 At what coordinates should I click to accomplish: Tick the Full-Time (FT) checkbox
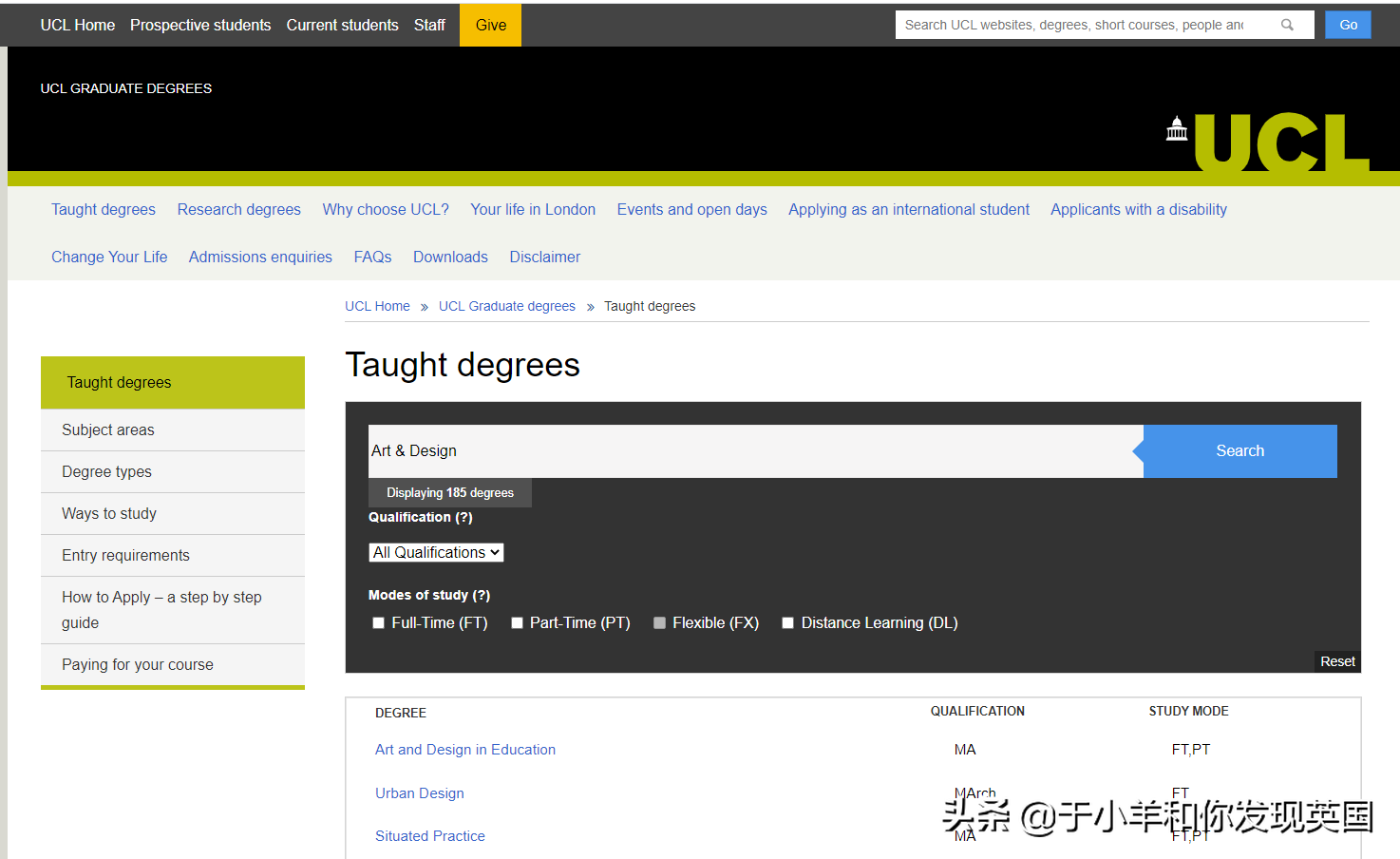[x=379, y=623]
